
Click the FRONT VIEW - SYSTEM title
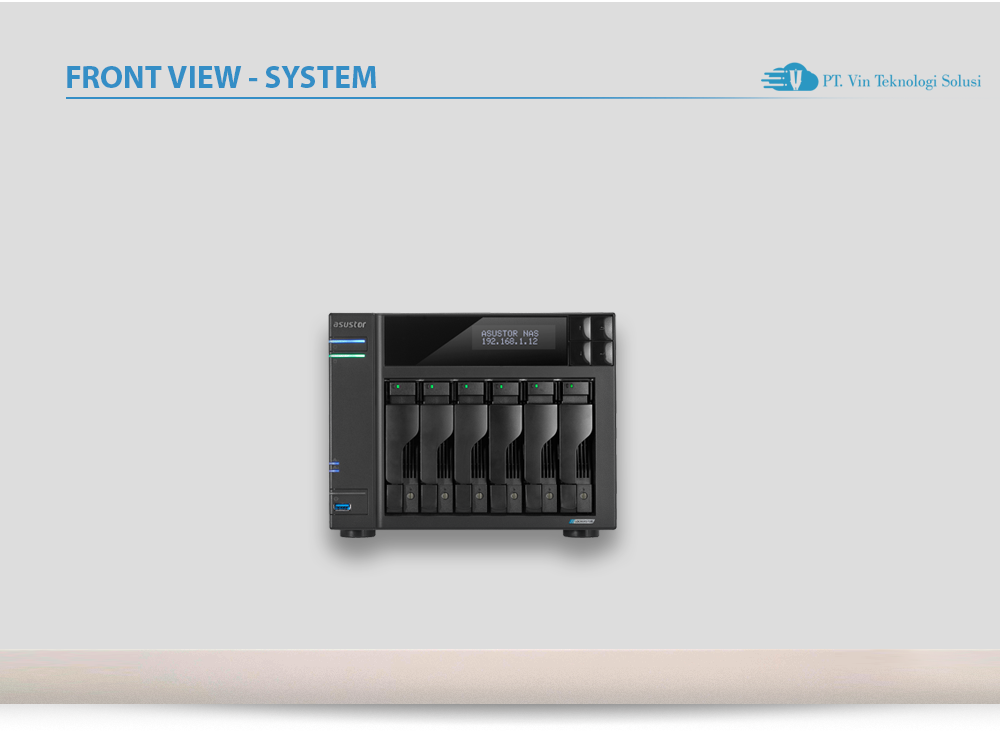(220, 77)
